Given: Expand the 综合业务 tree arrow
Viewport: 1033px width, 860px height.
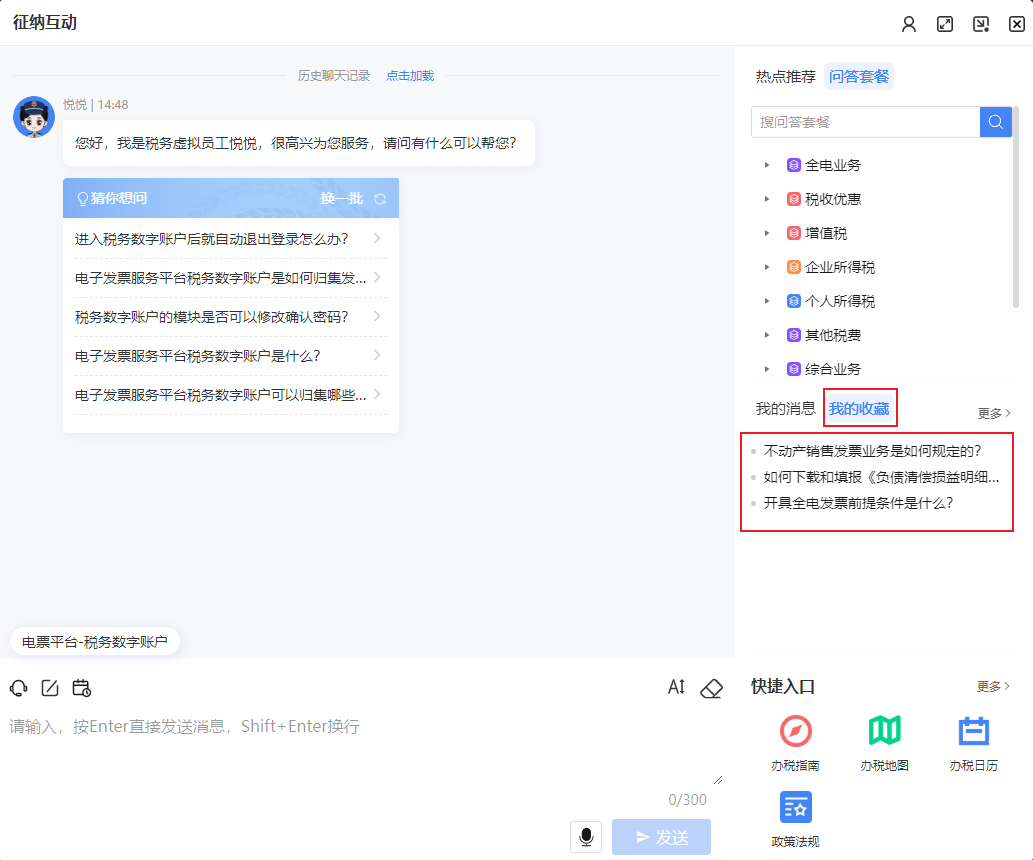Looking at the screenshot, I should [x=767, y=369].
